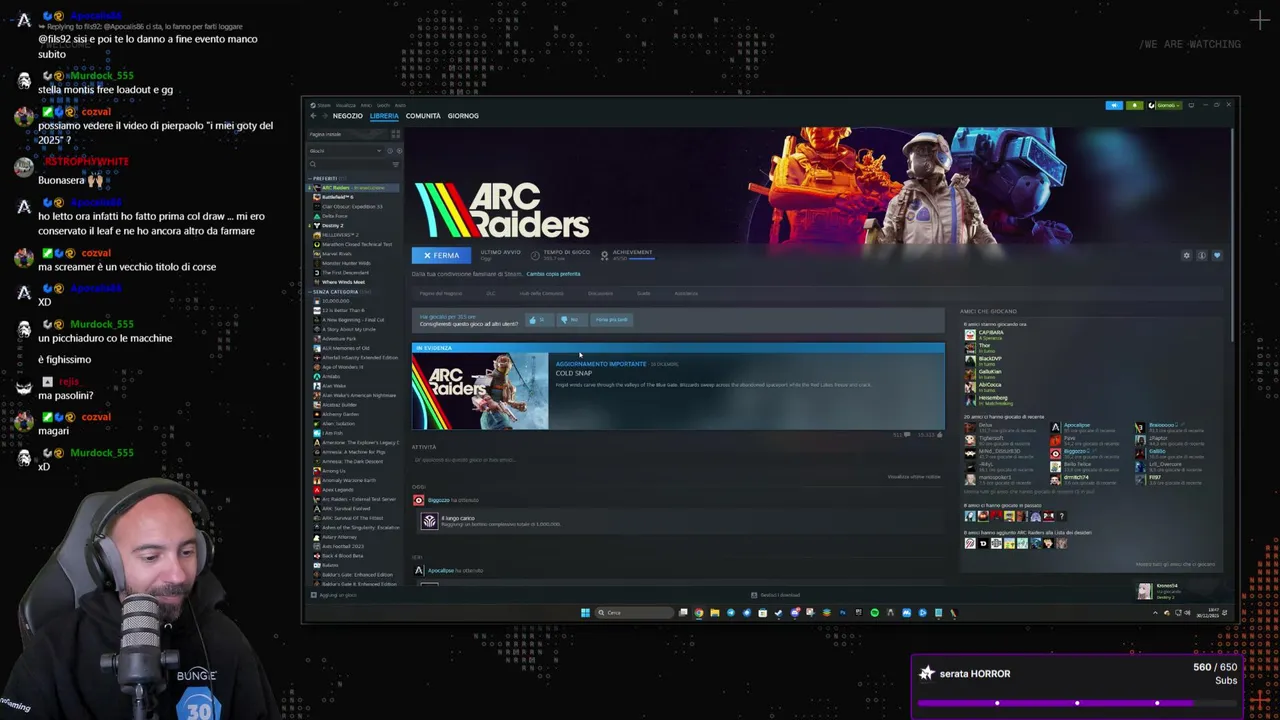1280x720 pixels.
Task: Open the Steam menu in menu bar
Action: [x=320, y=105]
